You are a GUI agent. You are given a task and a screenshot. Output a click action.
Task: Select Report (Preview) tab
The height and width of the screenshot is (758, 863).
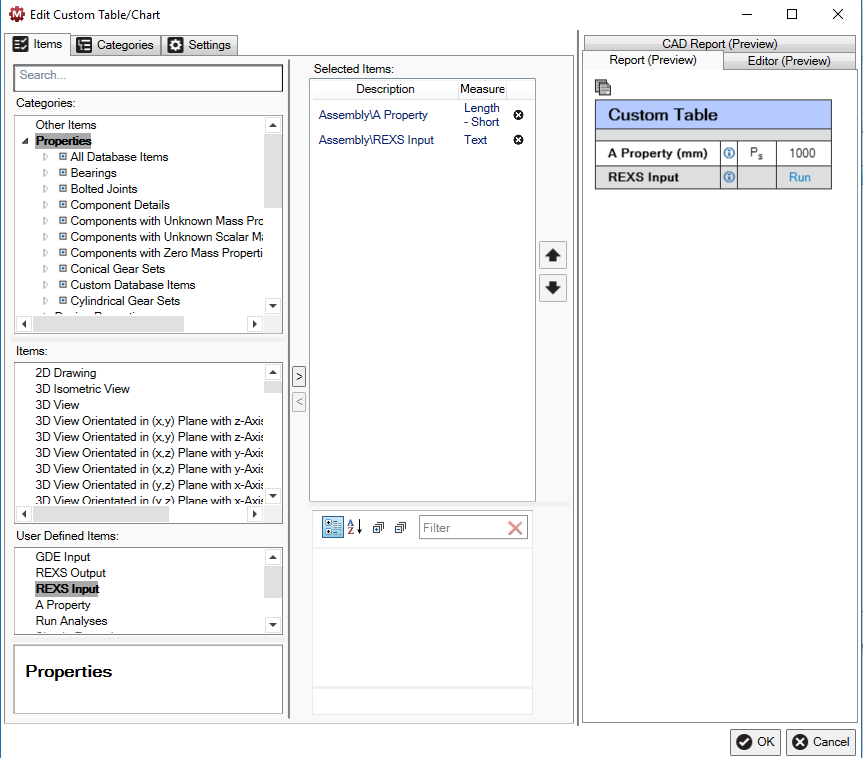tap(652, 60)
